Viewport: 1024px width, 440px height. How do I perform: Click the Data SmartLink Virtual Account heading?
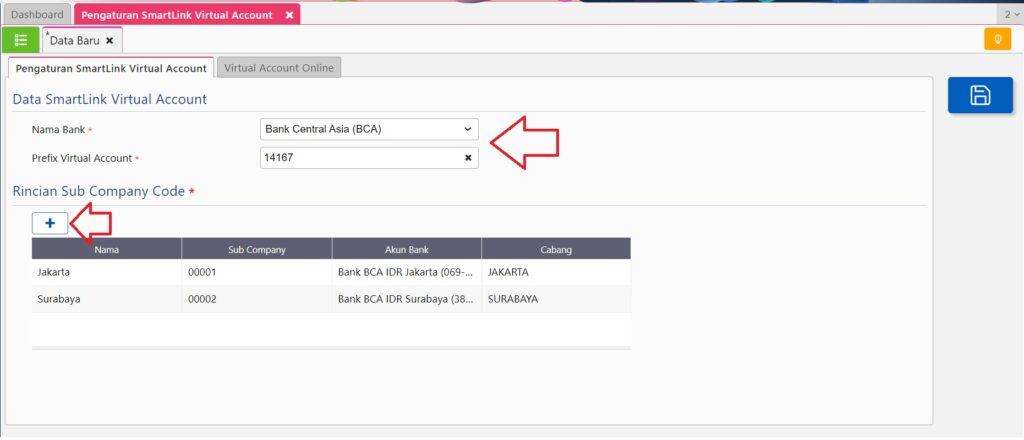pyautogui.click(x=110, y=99)
